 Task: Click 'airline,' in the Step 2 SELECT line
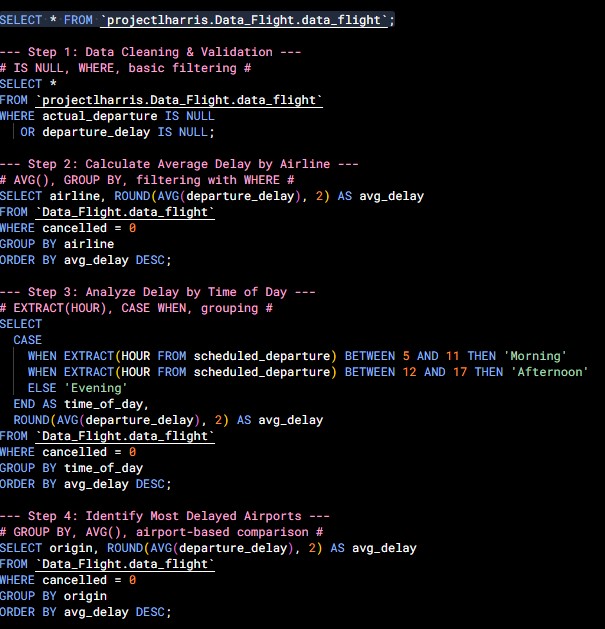click(x=75, y=196)
